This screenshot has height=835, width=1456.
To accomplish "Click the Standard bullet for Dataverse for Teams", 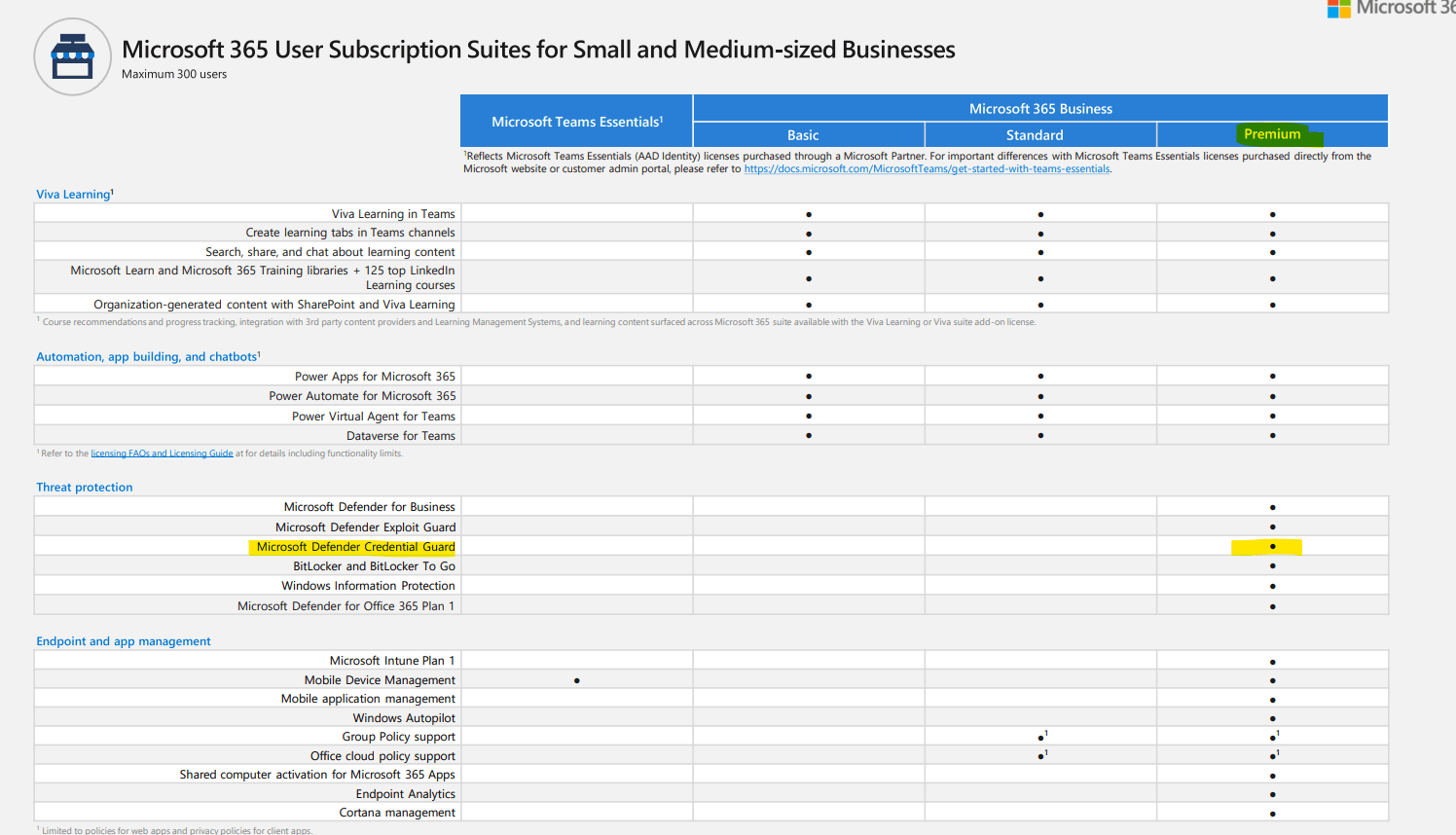I will [1040, 436].
